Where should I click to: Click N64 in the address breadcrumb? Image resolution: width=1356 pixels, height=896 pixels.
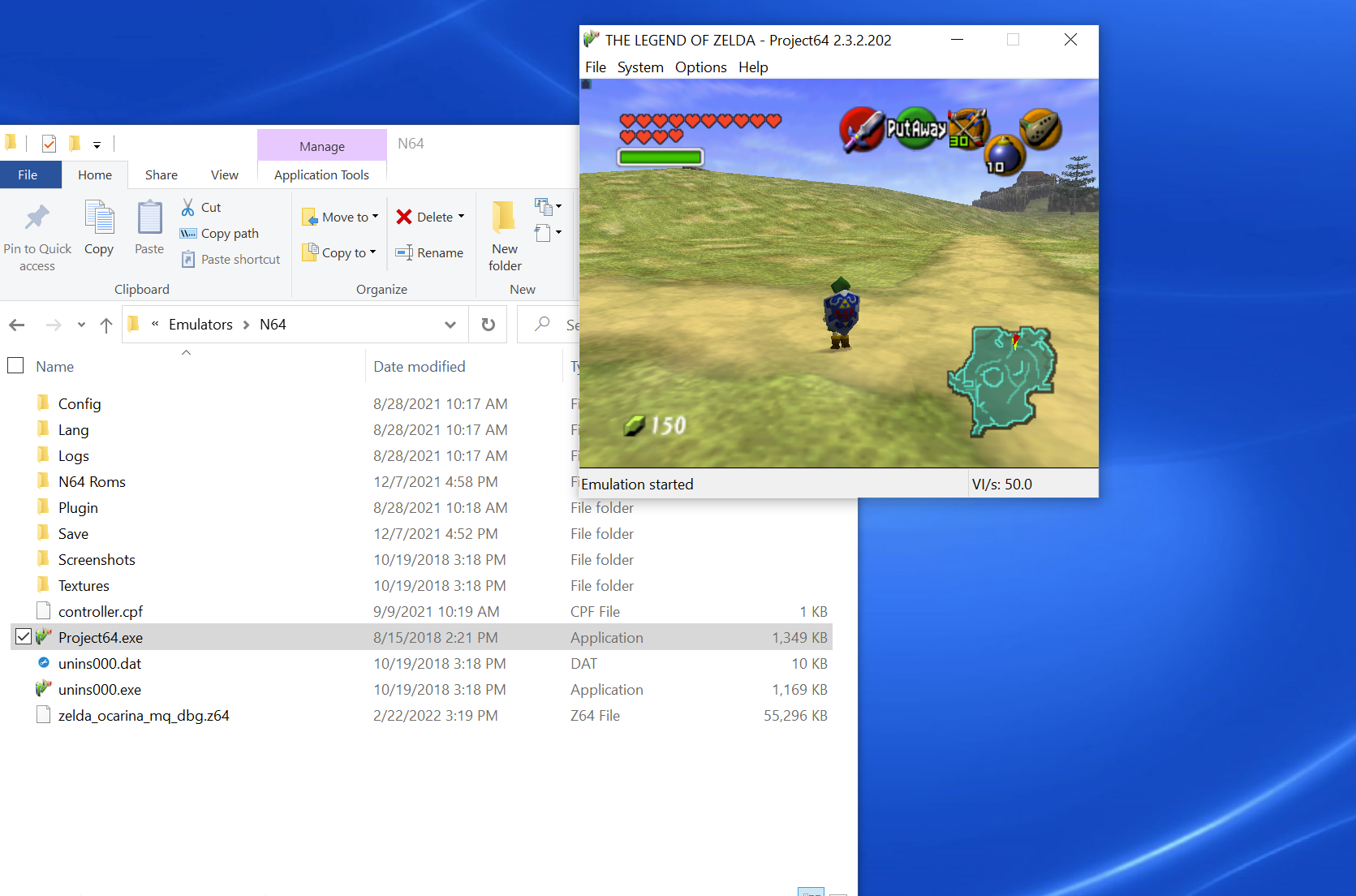(x=273, y=325)
